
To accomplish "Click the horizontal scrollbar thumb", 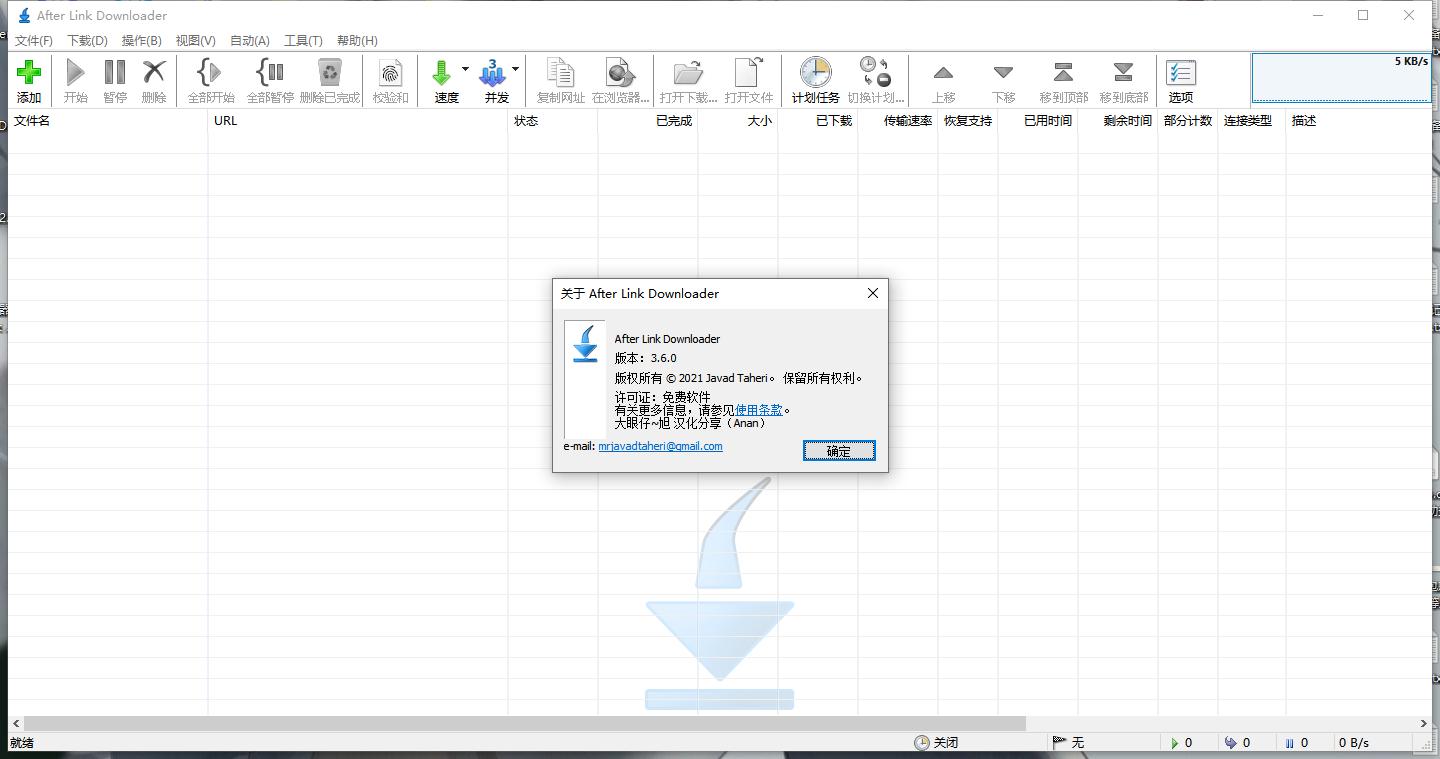I will click(525, 723).
